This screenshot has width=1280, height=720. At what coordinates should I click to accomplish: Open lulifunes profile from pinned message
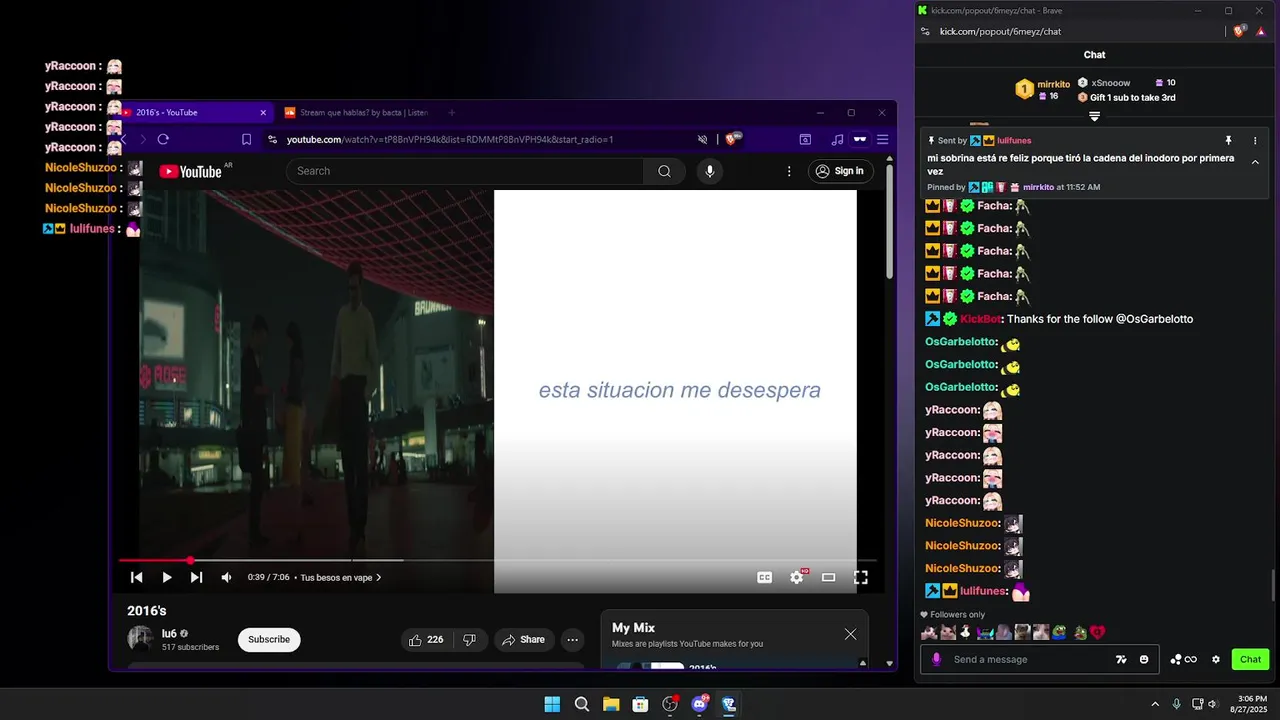click(1013, 141)
